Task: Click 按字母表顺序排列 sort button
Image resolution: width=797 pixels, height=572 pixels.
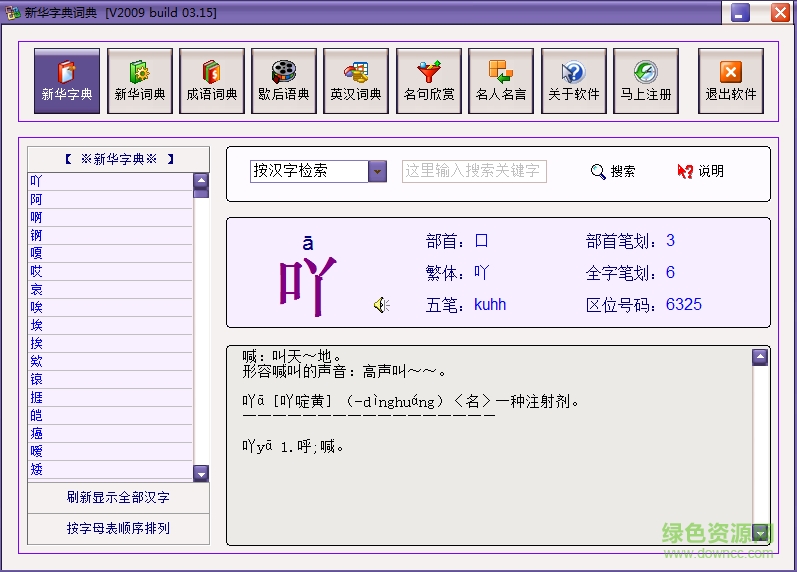Action: click(x=118, y=528)
